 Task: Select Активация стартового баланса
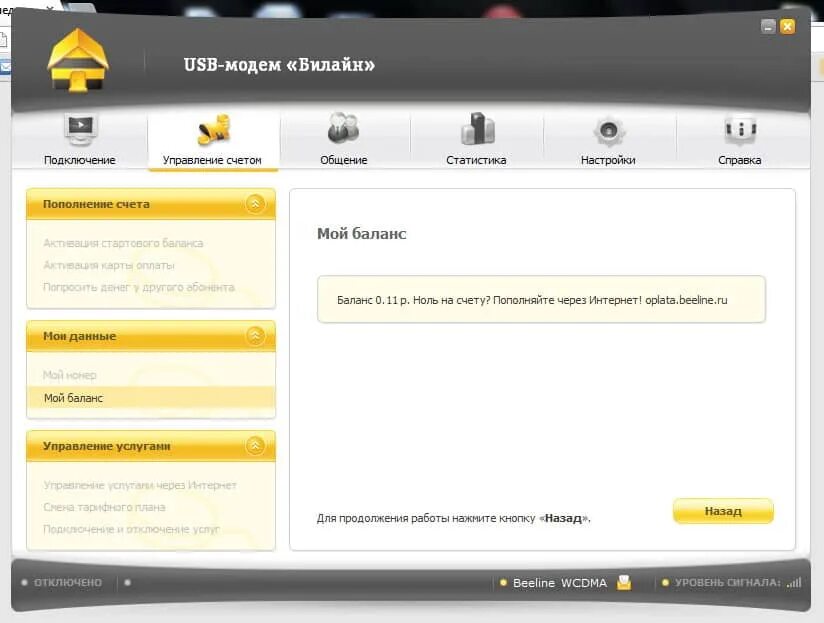[x=123, y=243]
